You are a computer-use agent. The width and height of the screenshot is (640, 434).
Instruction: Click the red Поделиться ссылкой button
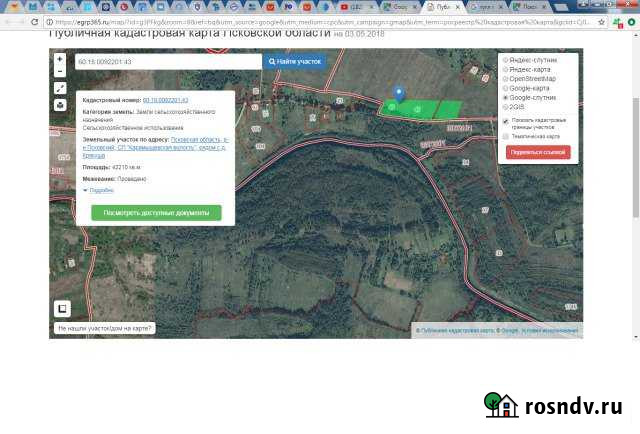coord(538,152)
